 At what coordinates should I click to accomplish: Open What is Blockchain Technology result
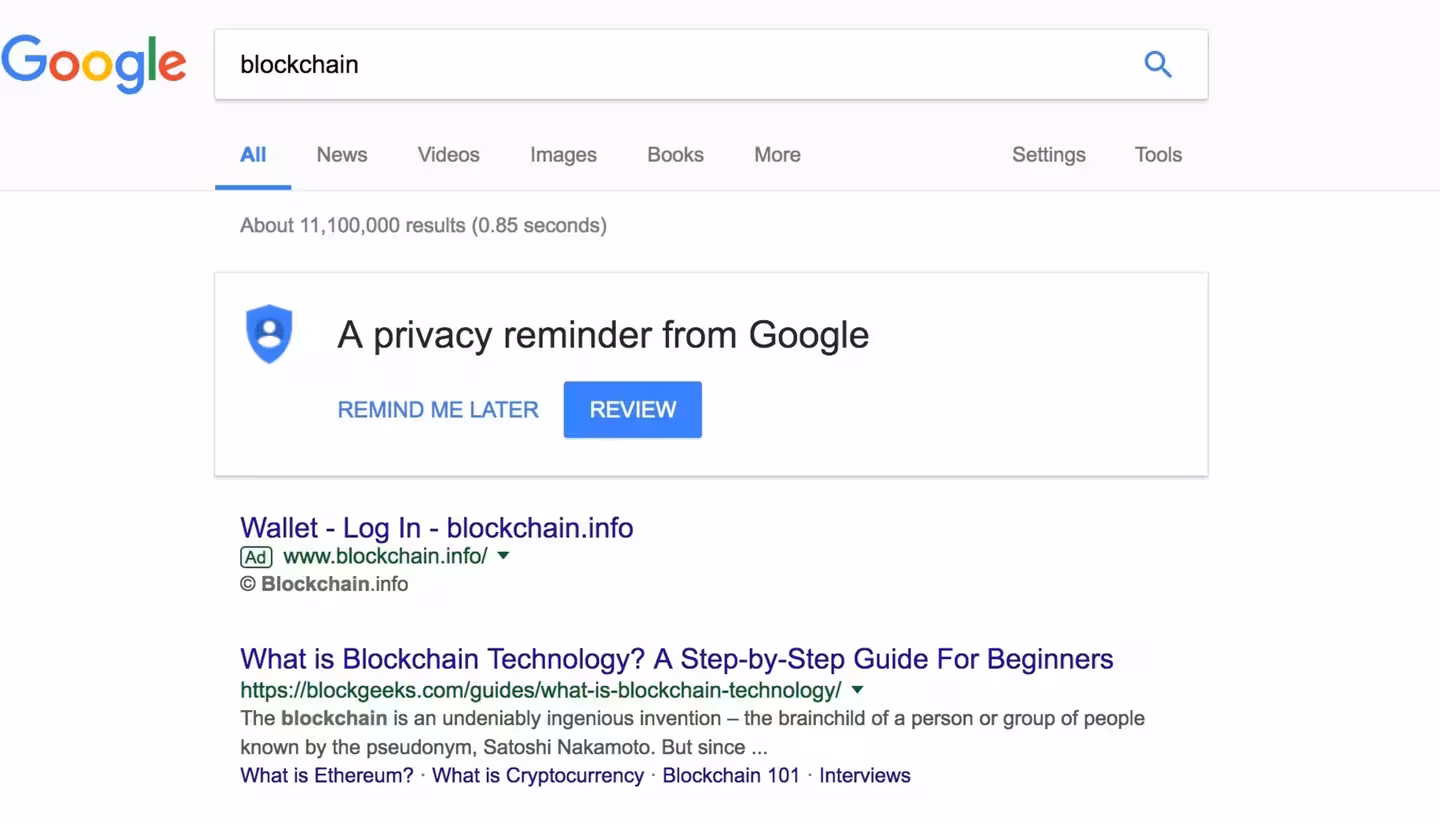coord(676,659)
